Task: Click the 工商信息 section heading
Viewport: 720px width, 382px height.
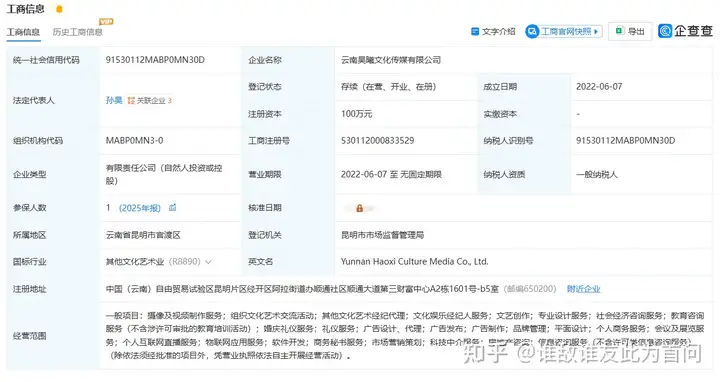Action: tap(26, 9)
